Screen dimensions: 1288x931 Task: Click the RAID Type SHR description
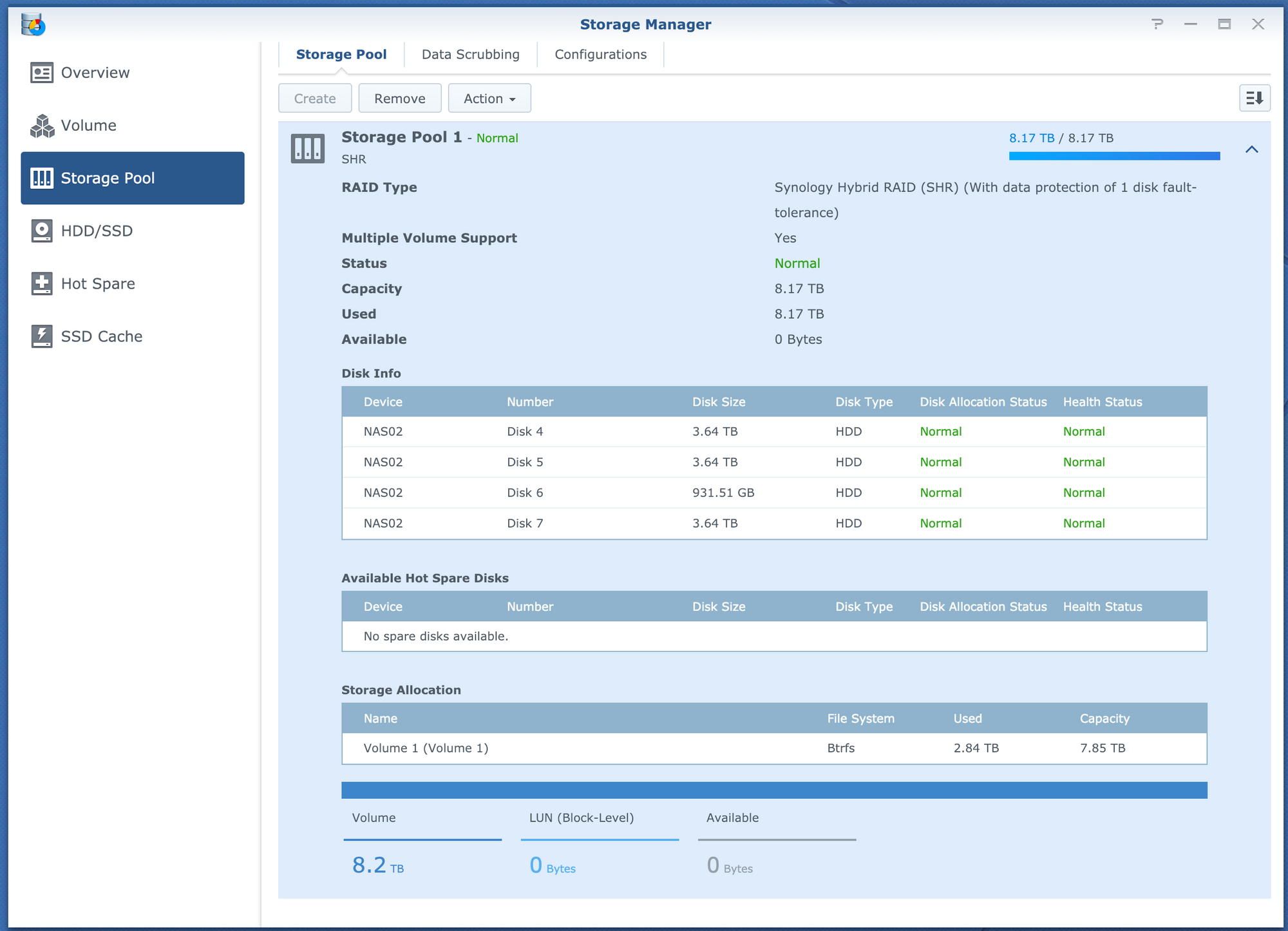985,200
